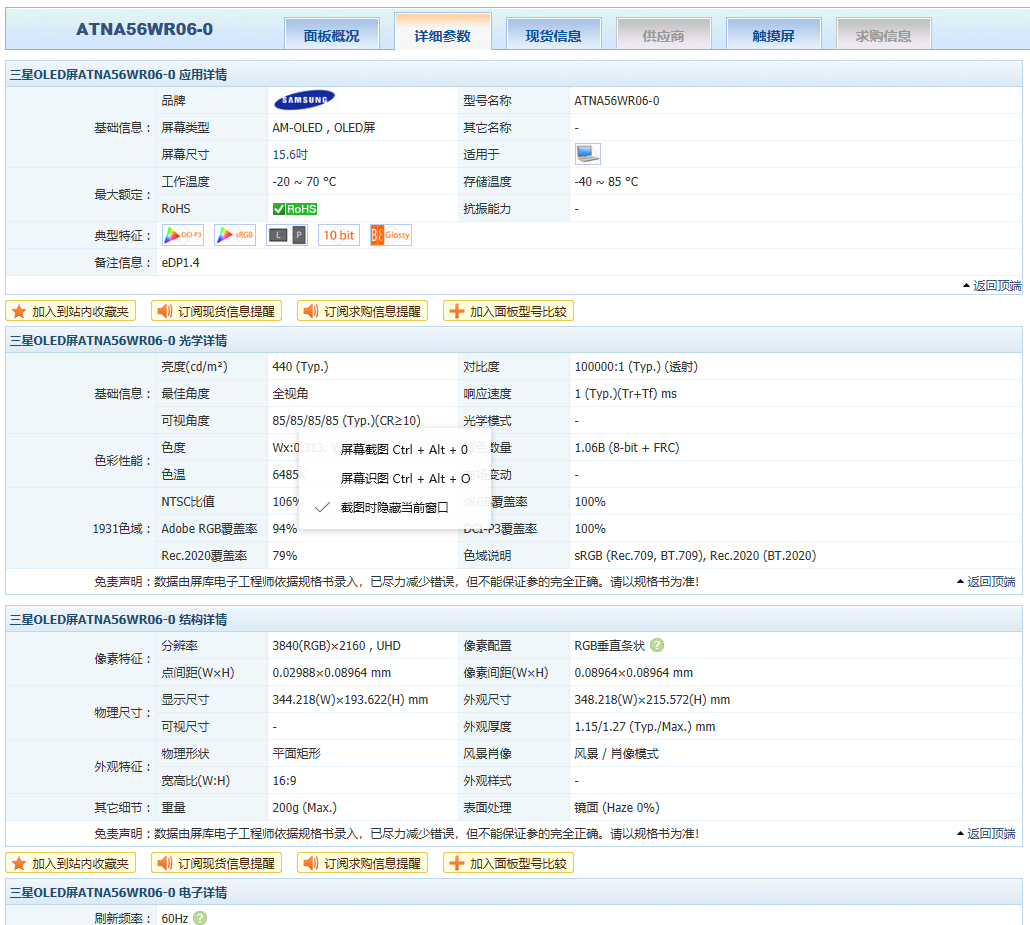Click the 85/85/85/85 (Typ.)(CR≥10) viewing angle value
1030x925 pixels.
click(346, 420)
